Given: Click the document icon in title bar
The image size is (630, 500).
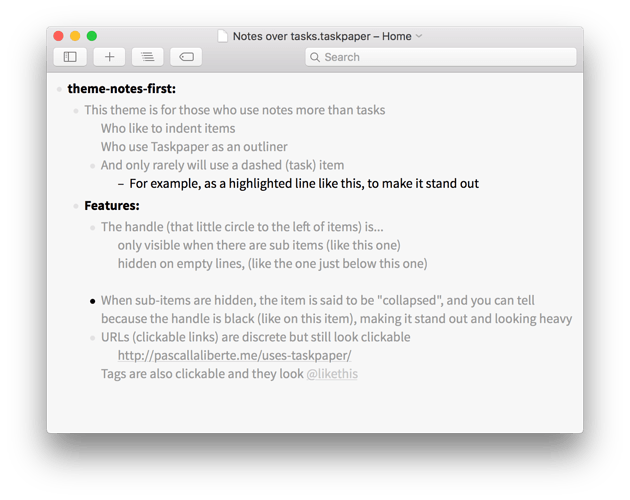Looking at the screenshot, I should point(223,36).
